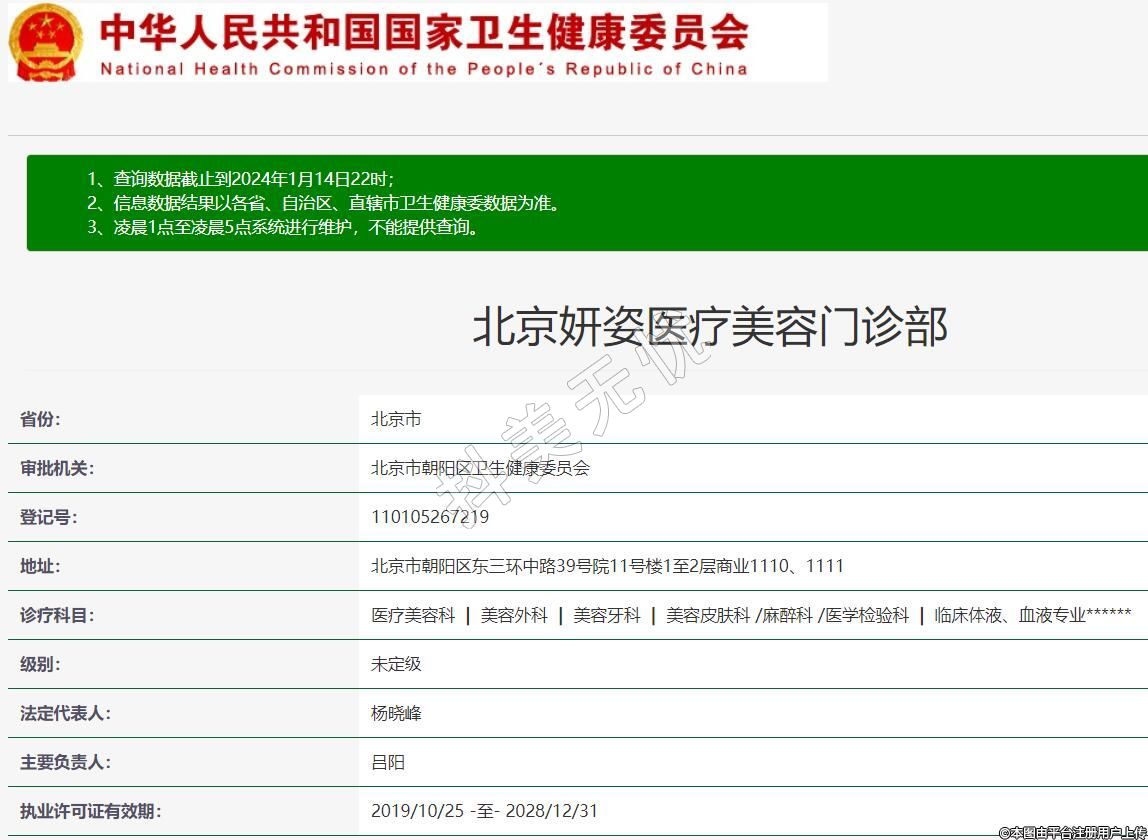The width and height of the screenshot is (1148, 840).
Task: Click the license validity period dates
Action: 484,811
